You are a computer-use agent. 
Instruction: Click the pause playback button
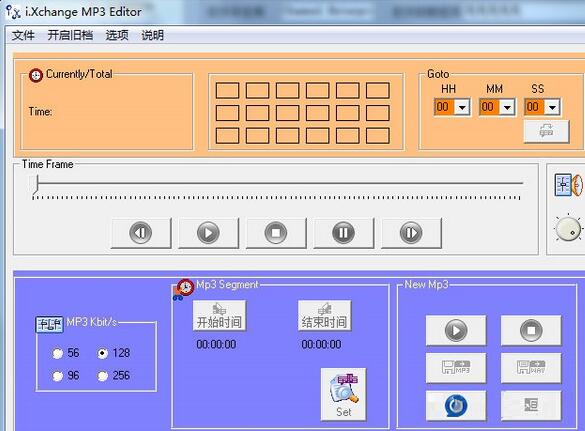[x=344, y=233]
